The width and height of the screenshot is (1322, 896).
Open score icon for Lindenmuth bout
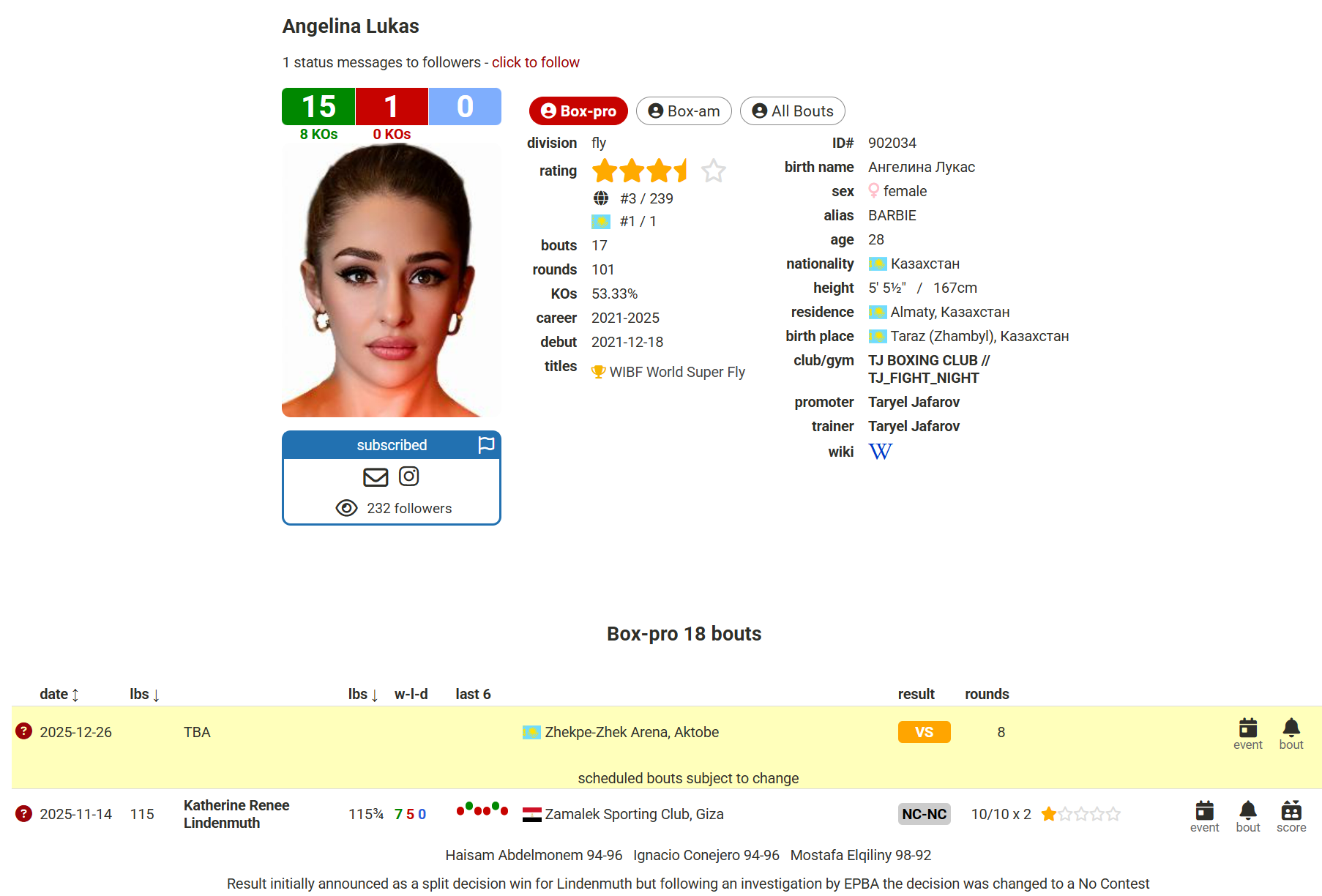click(x=1291, y=811)
